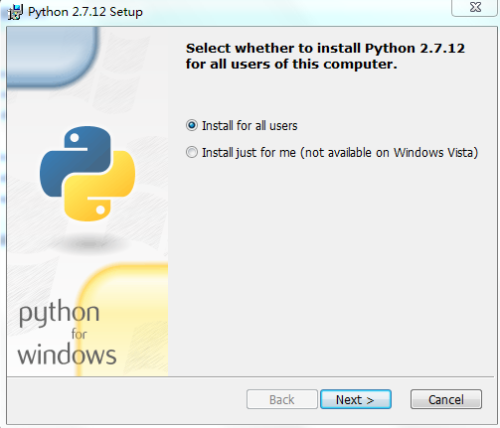Click the greyed-out Back button
The width and height of the screenshot is (500, 428).
coord(282,399)
